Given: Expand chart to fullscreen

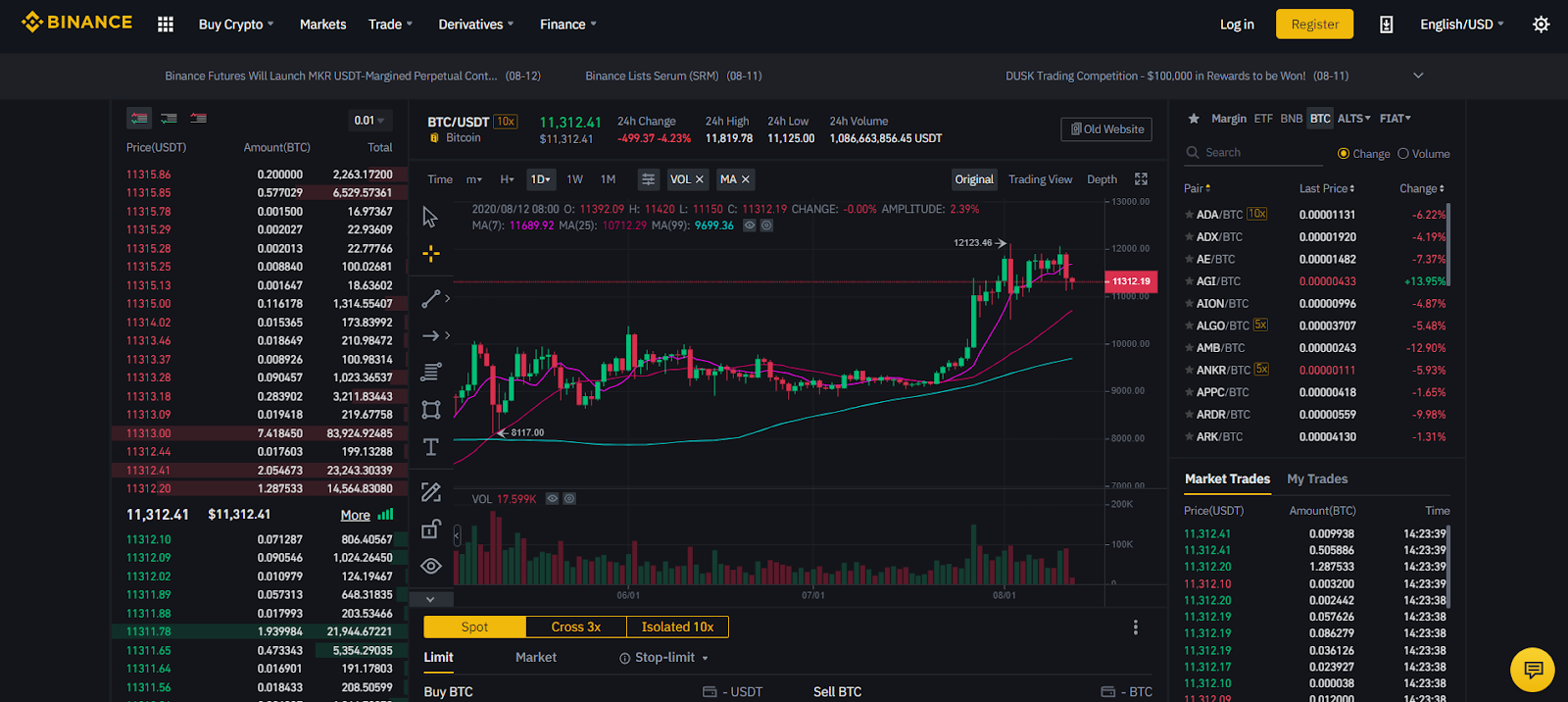Looking at the screenshot, I should coord(1141,179).
